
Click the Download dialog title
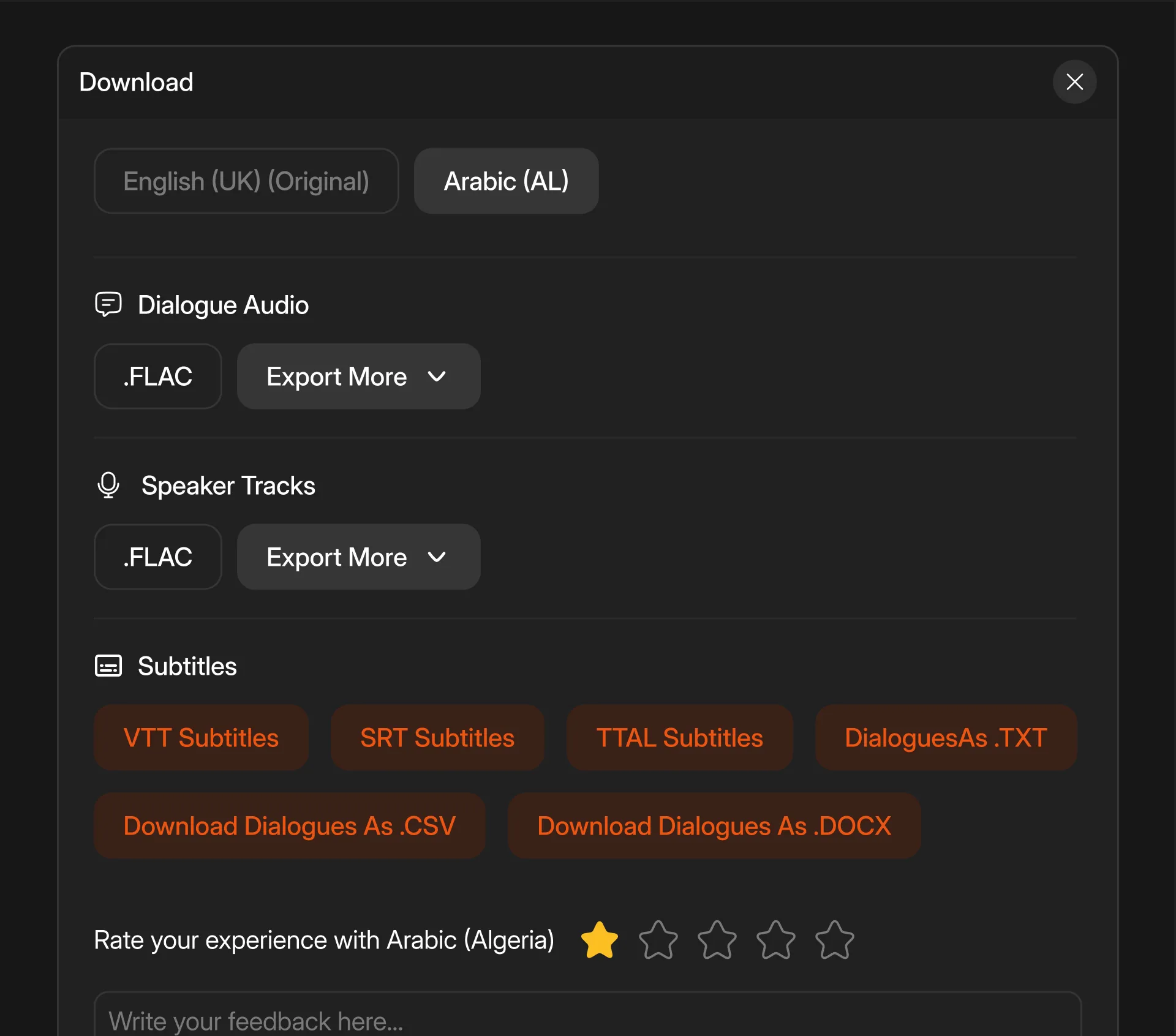click(137, 82)
